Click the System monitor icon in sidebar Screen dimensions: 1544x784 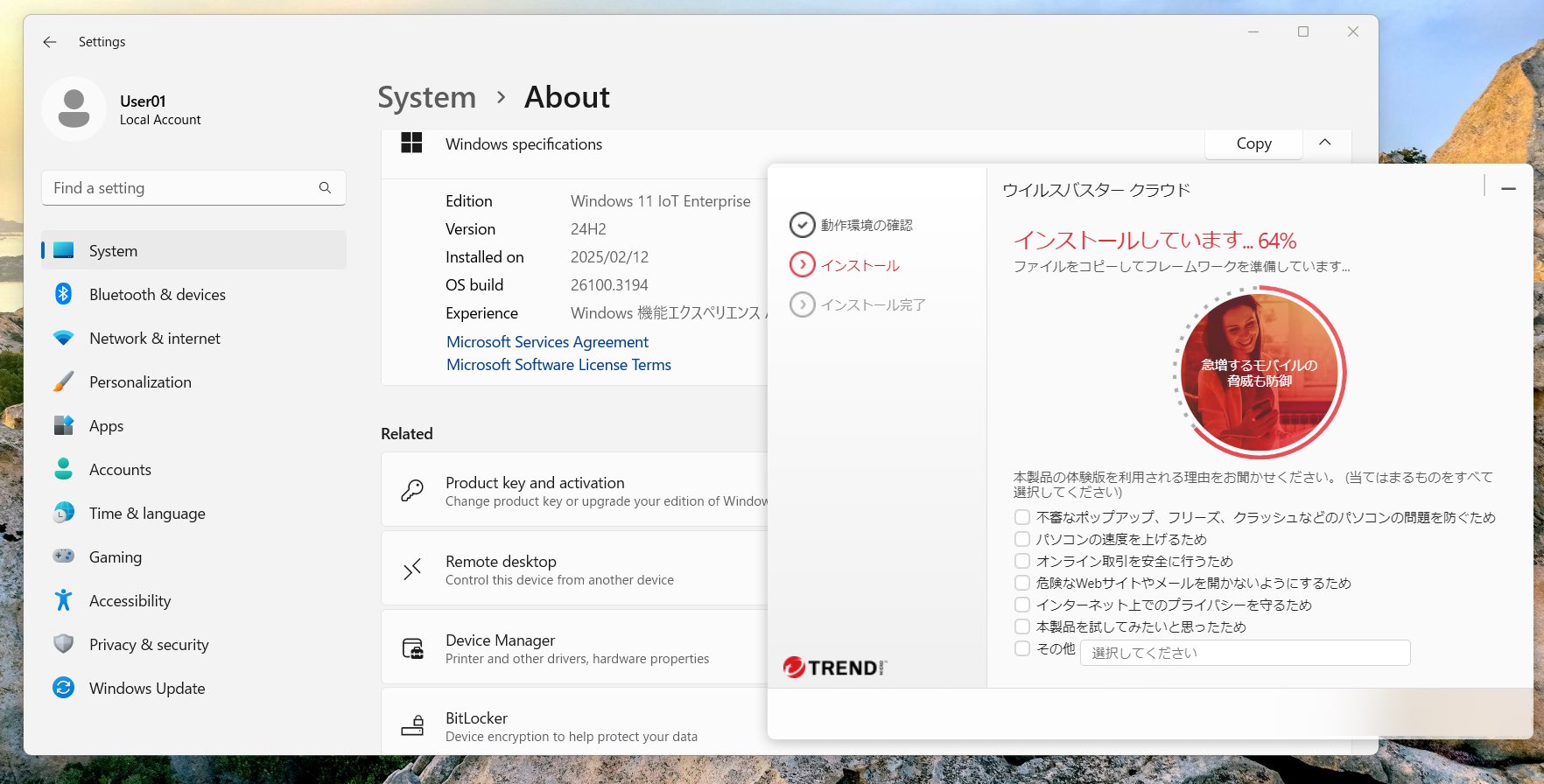64,251
